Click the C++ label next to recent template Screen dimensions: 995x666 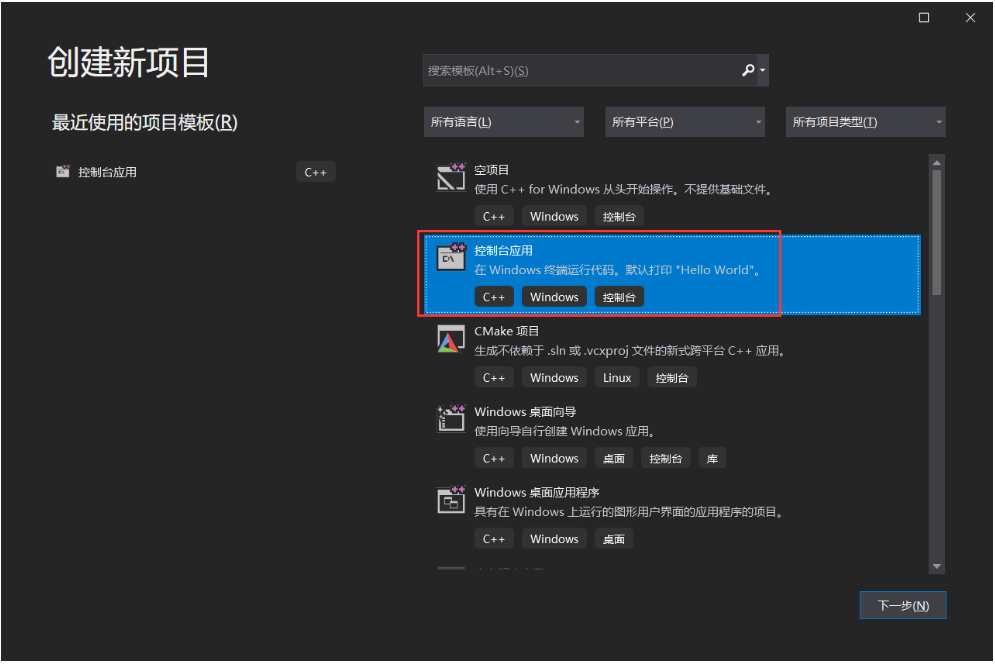point(315,171)
